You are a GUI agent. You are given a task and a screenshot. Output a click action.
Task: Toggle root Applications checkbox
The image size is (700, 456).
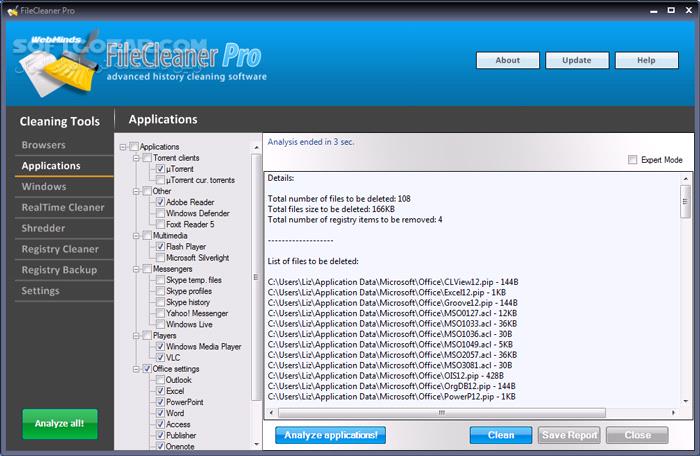pyautogui.click(x=134, y=146)
